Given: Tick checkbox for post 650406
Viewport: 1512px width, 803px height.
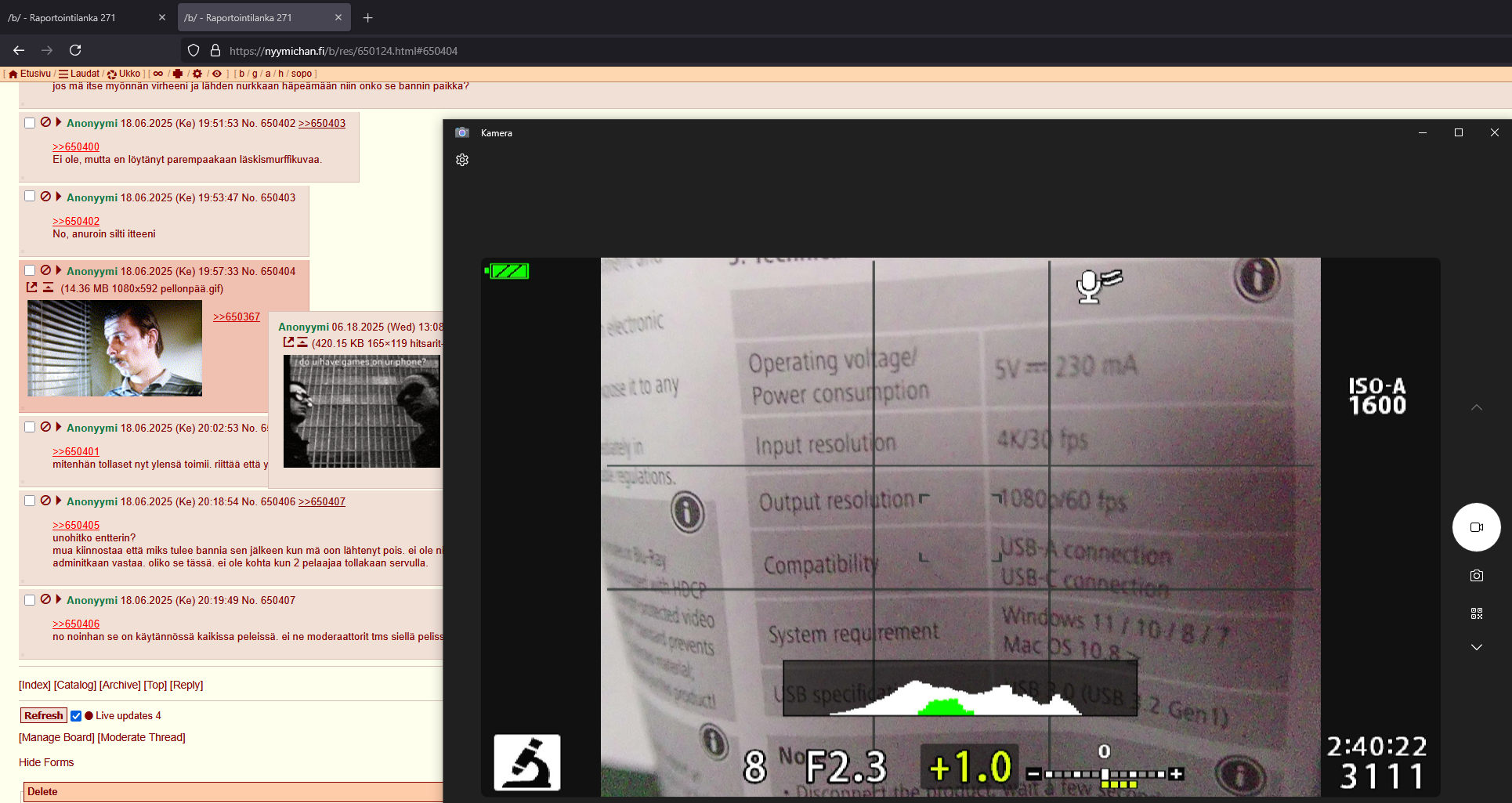Looking at the screenshot, I should 30,501.
